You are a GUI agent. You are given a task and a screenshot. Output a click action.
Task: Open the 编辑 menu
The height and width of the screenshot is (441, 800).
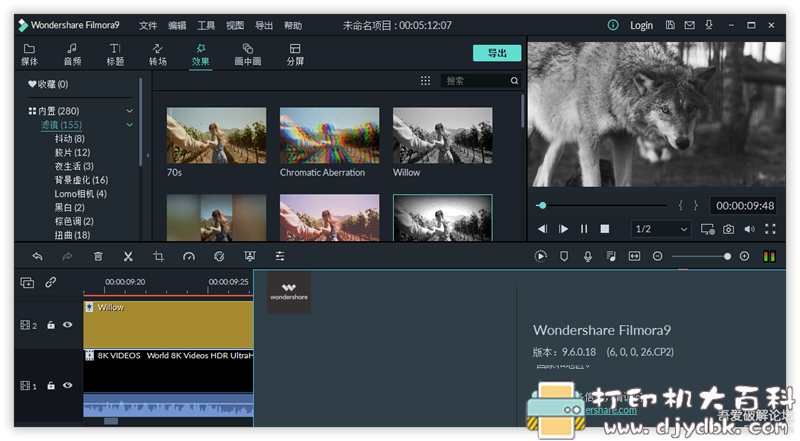pos(177,26)
